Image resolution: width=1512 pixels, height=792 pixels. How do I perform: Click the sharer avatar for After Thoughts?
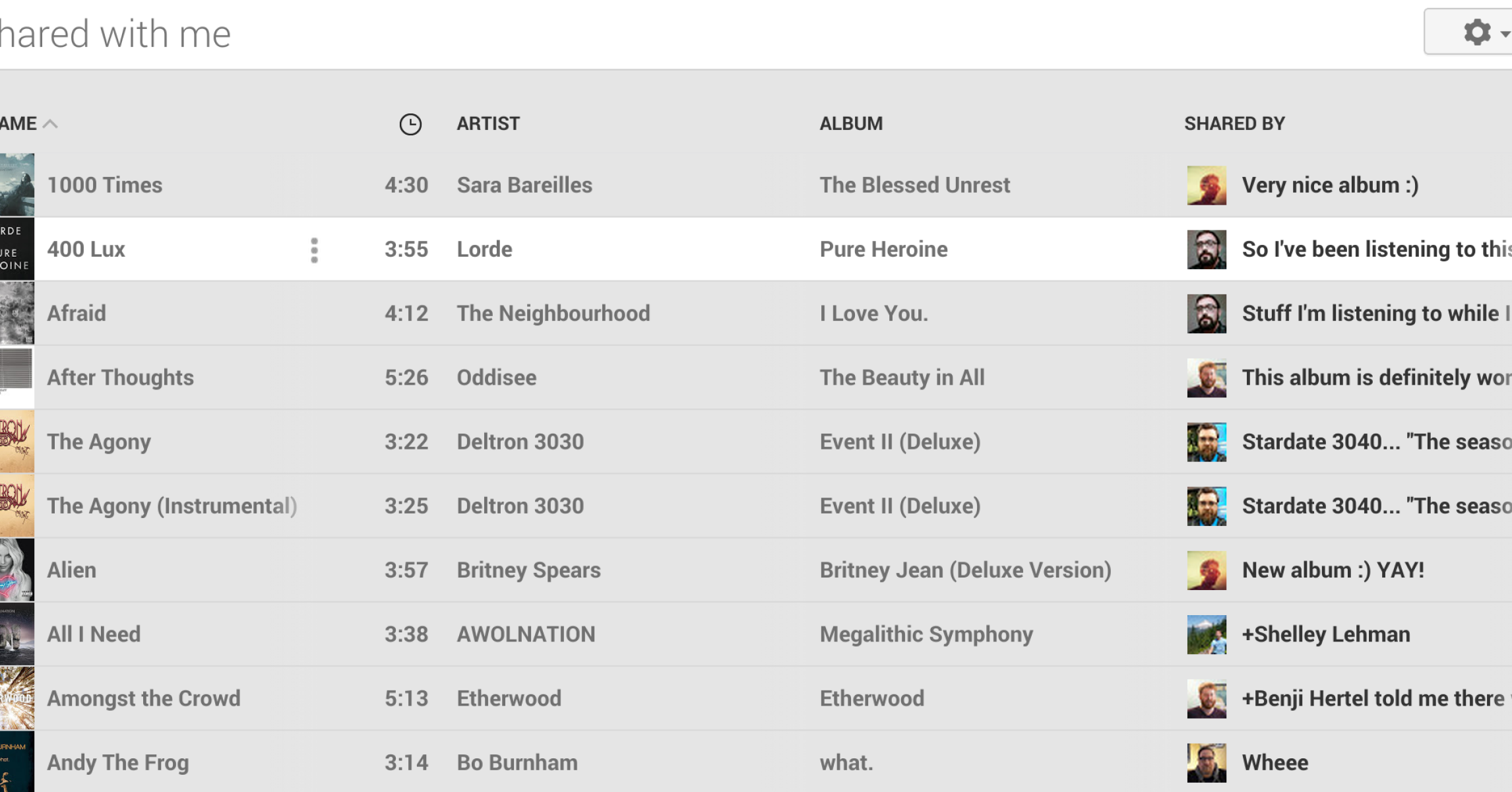(x=1207, y=378)
